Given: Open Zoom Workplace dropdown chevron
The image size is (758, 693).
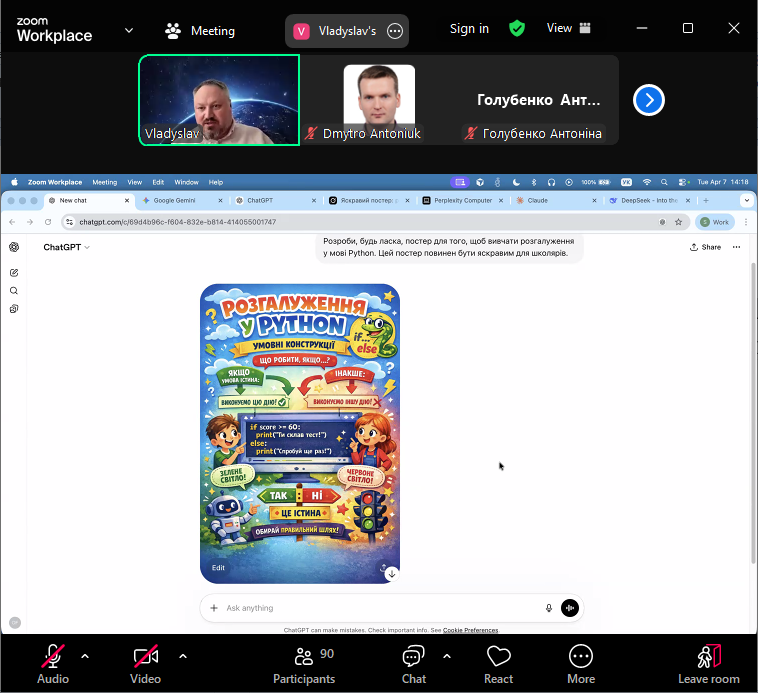Looking at the screenshot, I should click(x=129, y=31).
